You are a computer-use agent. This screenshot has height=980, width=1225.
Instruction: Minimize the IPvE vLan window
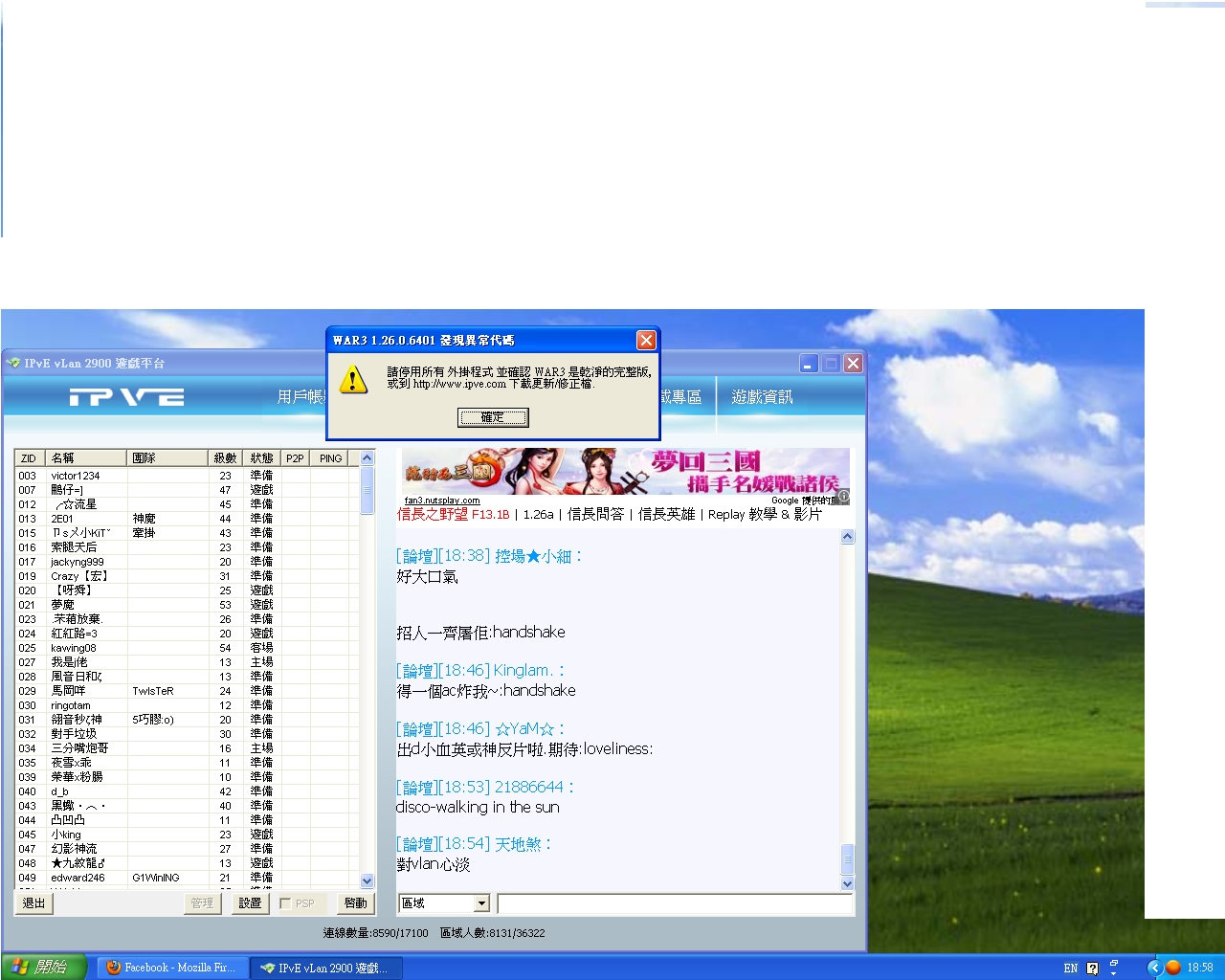pyautogui.click(x=810, y=364)
